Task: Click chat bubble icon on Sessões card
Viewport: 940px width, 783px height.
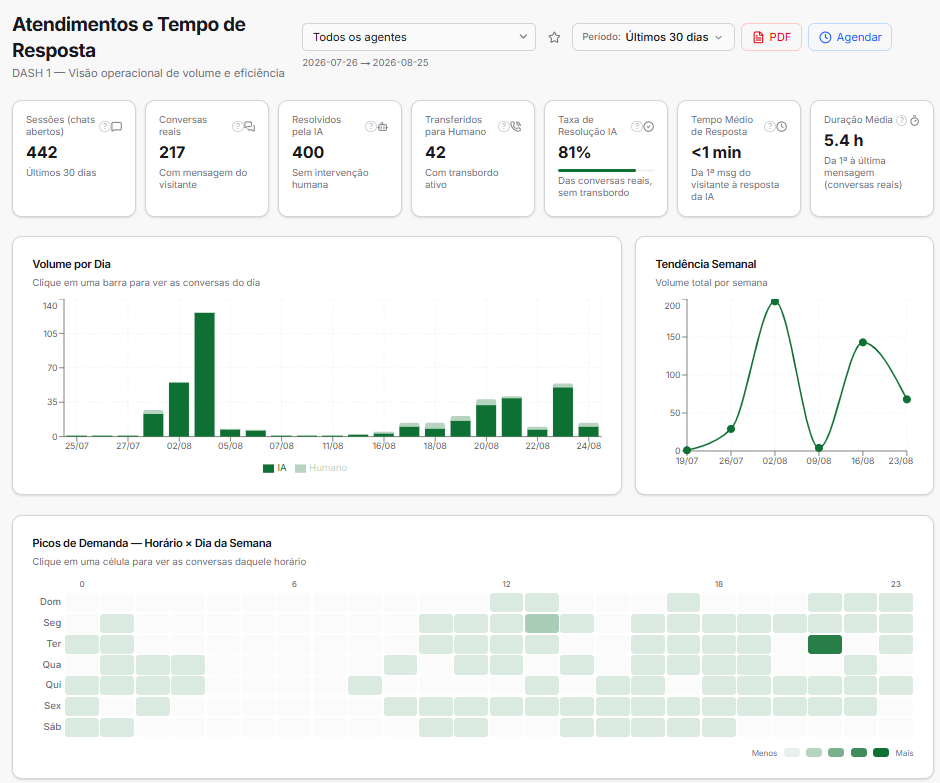Action: point(117,127)
